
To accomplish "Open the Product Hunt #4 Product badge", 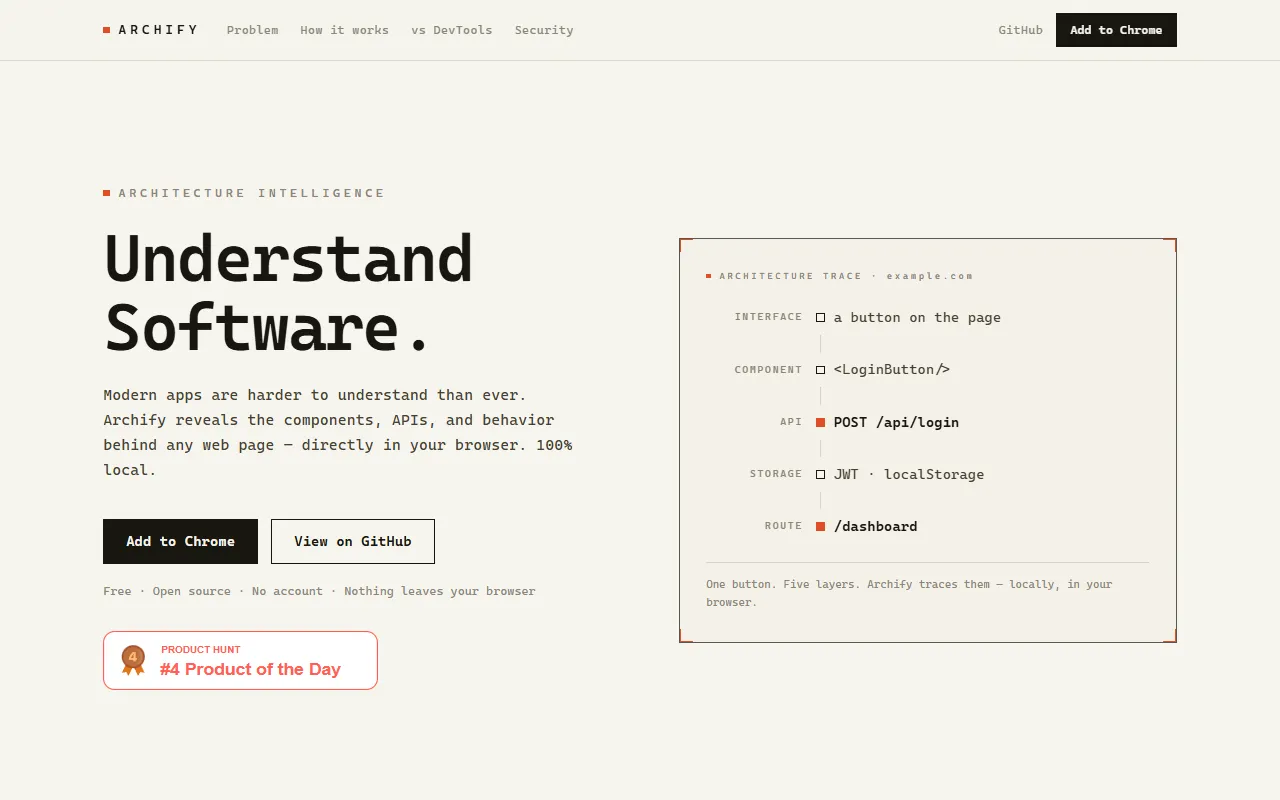I will [240, 660].
